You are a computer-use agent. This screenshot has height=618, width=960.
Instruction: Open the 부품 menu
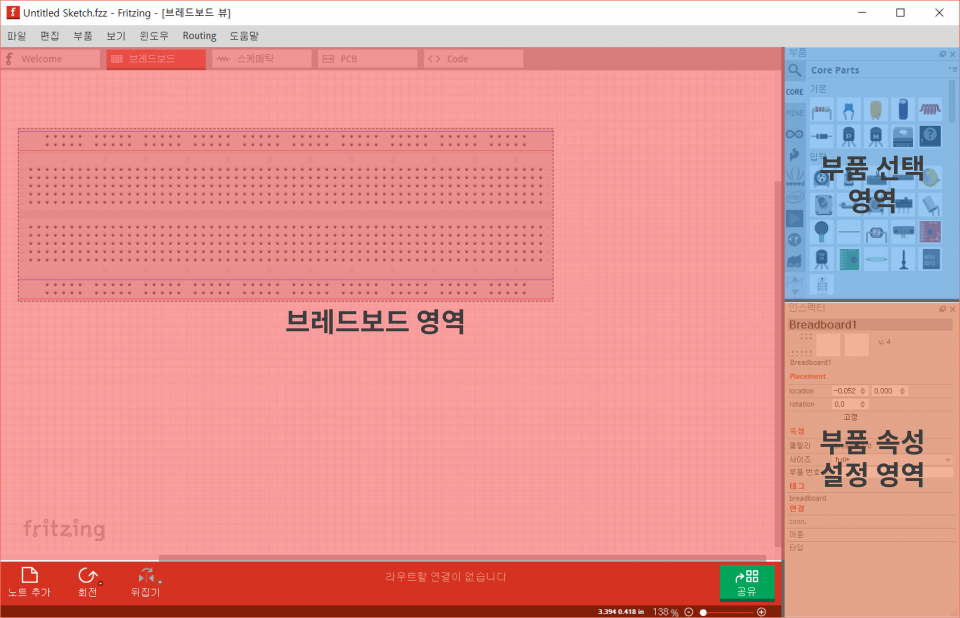[x=83, y=36]
